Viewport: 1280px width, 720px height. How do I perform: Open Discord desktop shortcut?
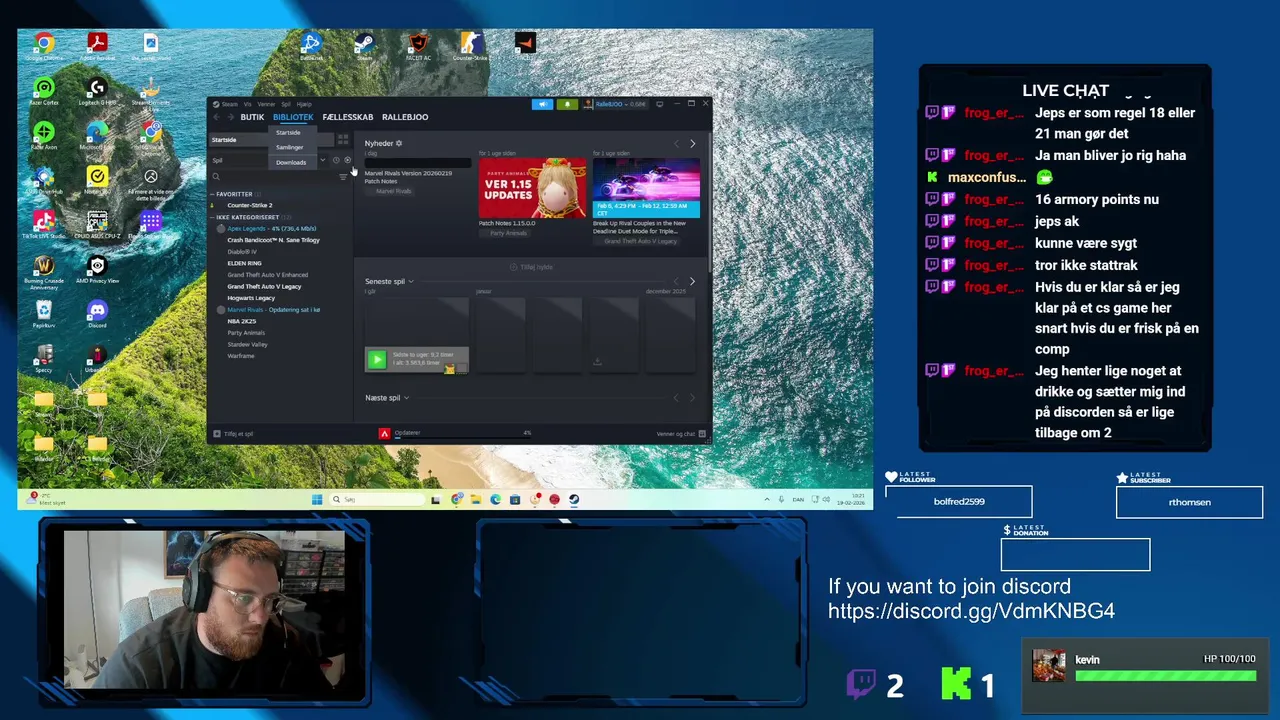click(x=97, y=310)
